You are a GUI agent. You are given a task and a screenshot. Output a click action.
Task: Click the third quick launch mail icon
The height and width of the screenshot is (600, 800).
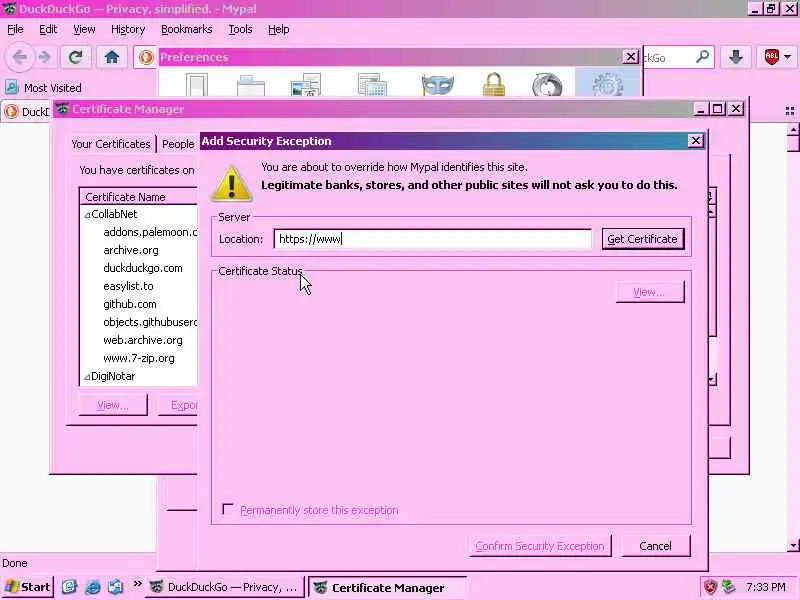point(115,587)
